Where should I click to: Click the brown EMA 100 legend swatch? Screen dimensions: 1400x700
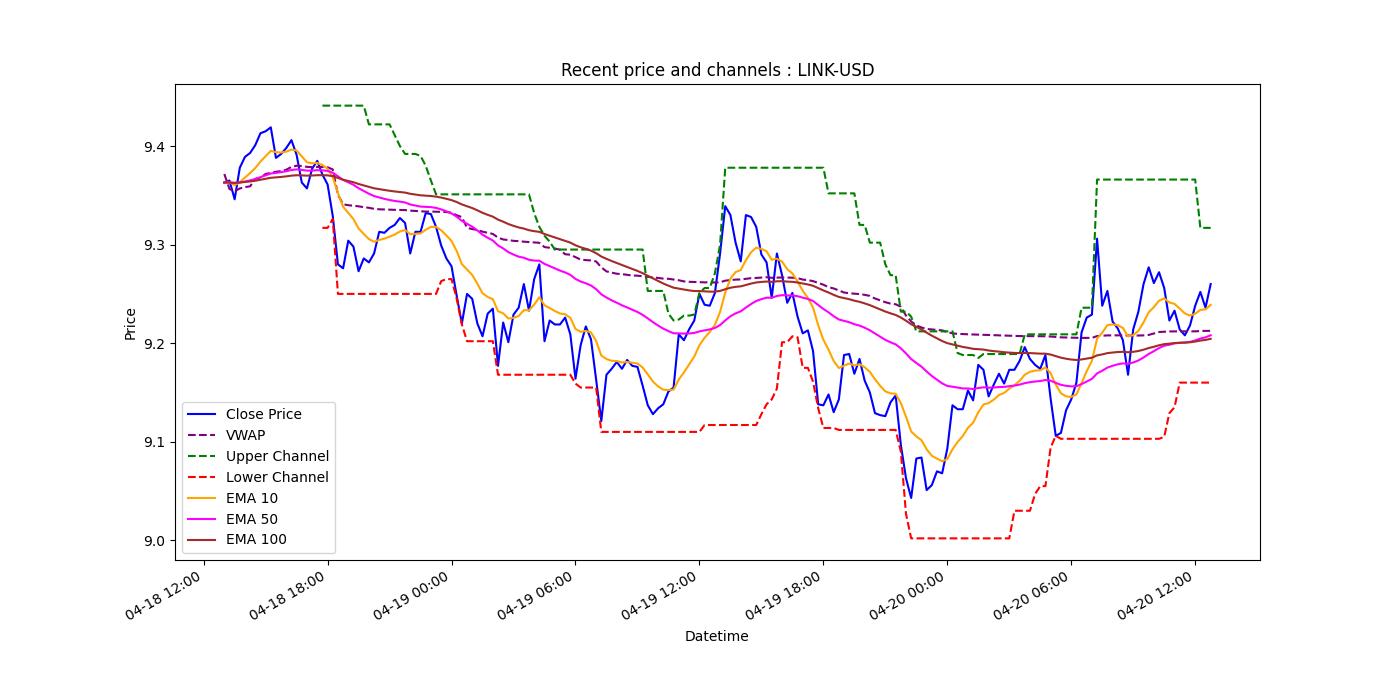coord(203,540)
